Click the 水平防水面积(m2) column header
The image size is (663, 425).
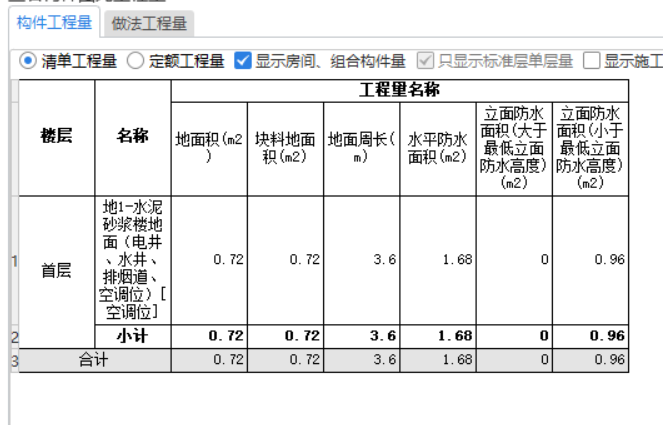point(438,149)
